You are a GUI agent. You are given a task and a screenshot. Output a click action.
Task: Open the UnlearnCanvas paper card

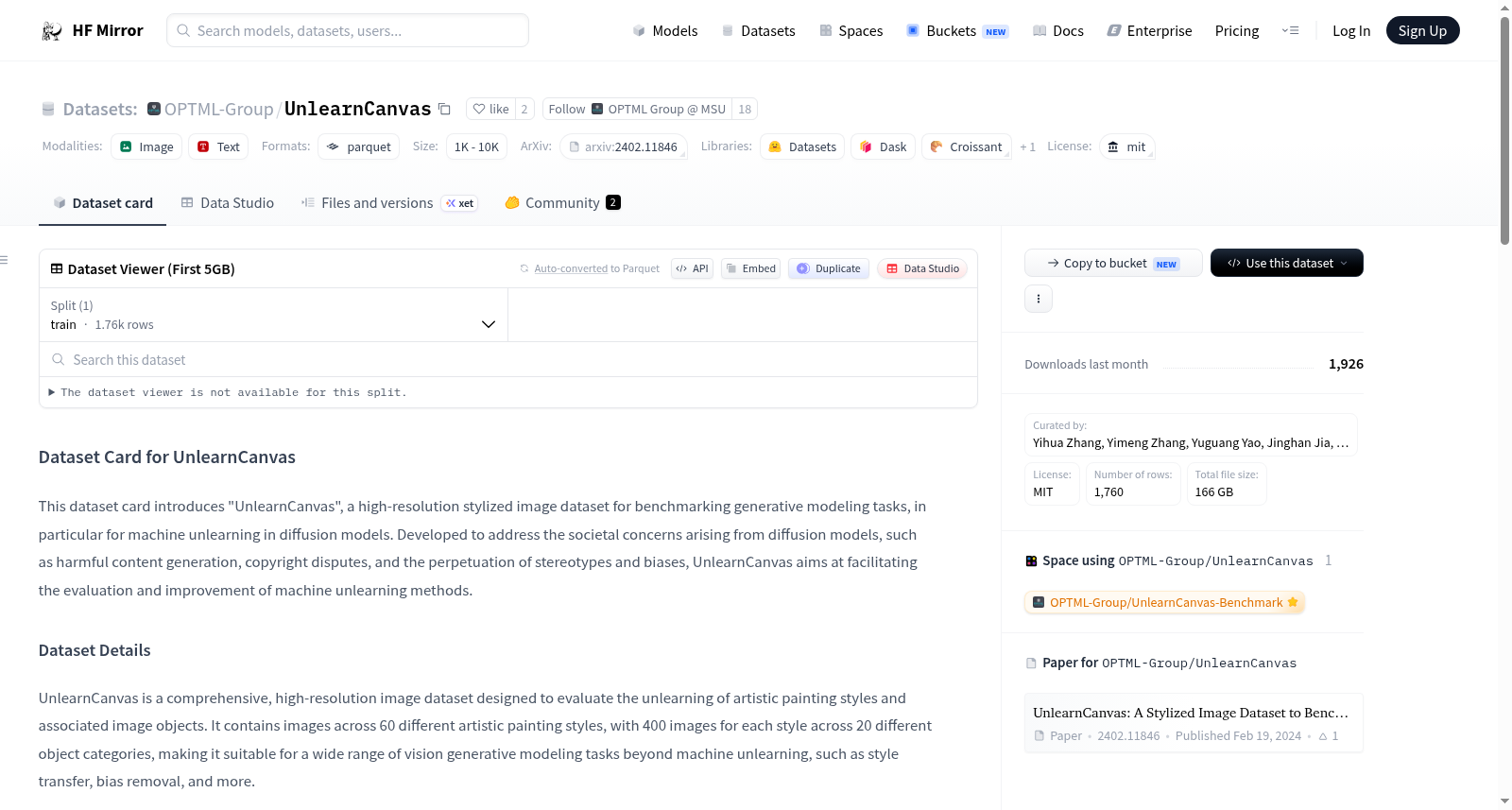[x=1194, y=723]
